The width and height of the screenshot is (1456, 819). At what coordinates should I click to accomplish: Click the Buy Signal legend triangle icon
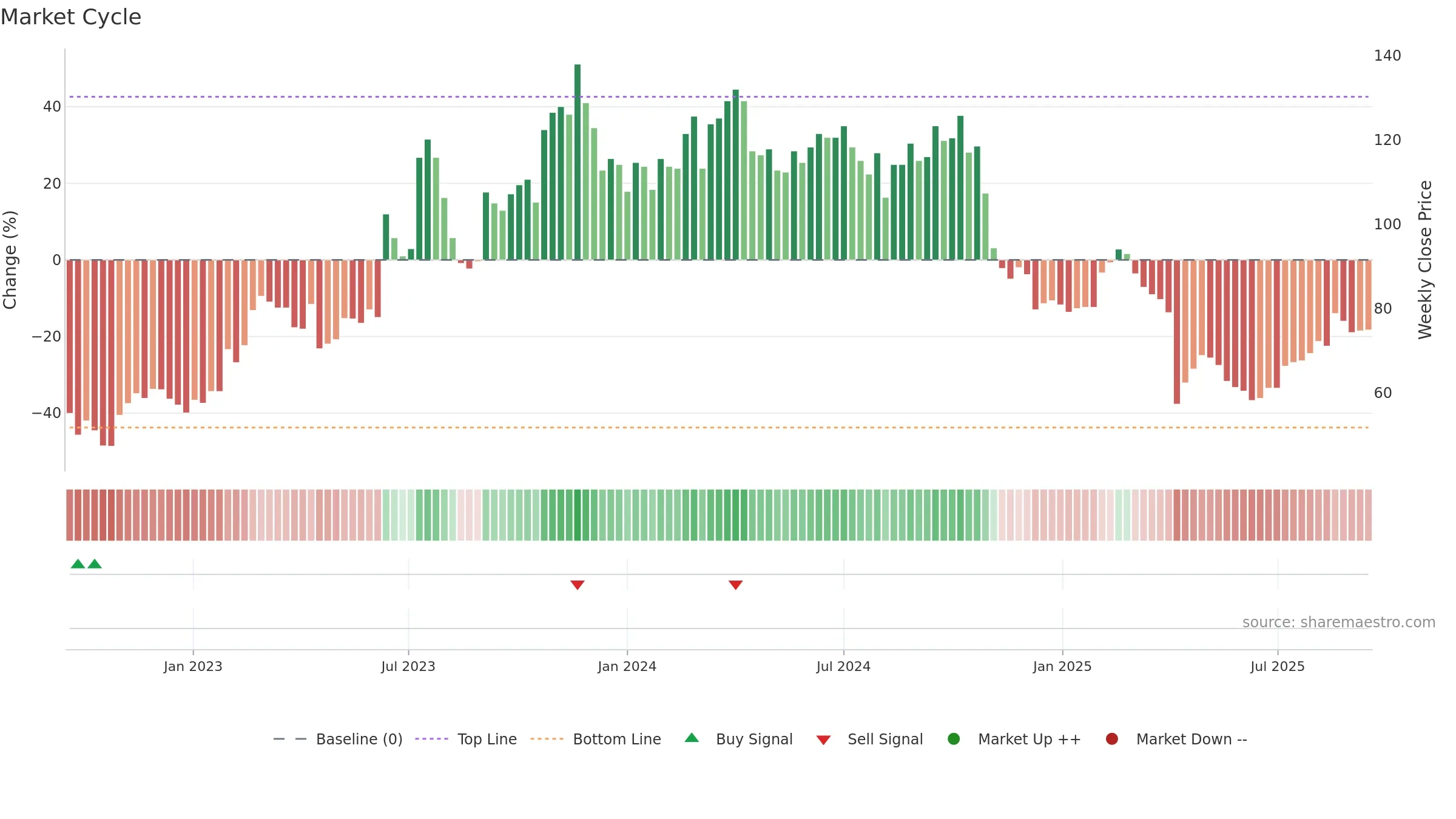[692, 738]
